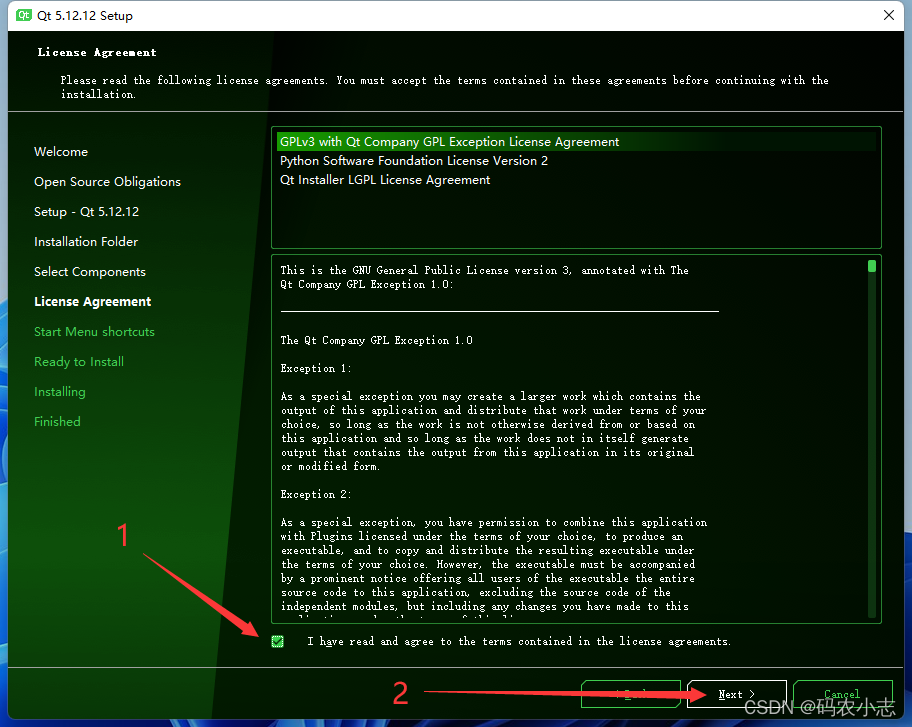
Task: Click the Finished step in sidebar
Action: click(57, 421)
